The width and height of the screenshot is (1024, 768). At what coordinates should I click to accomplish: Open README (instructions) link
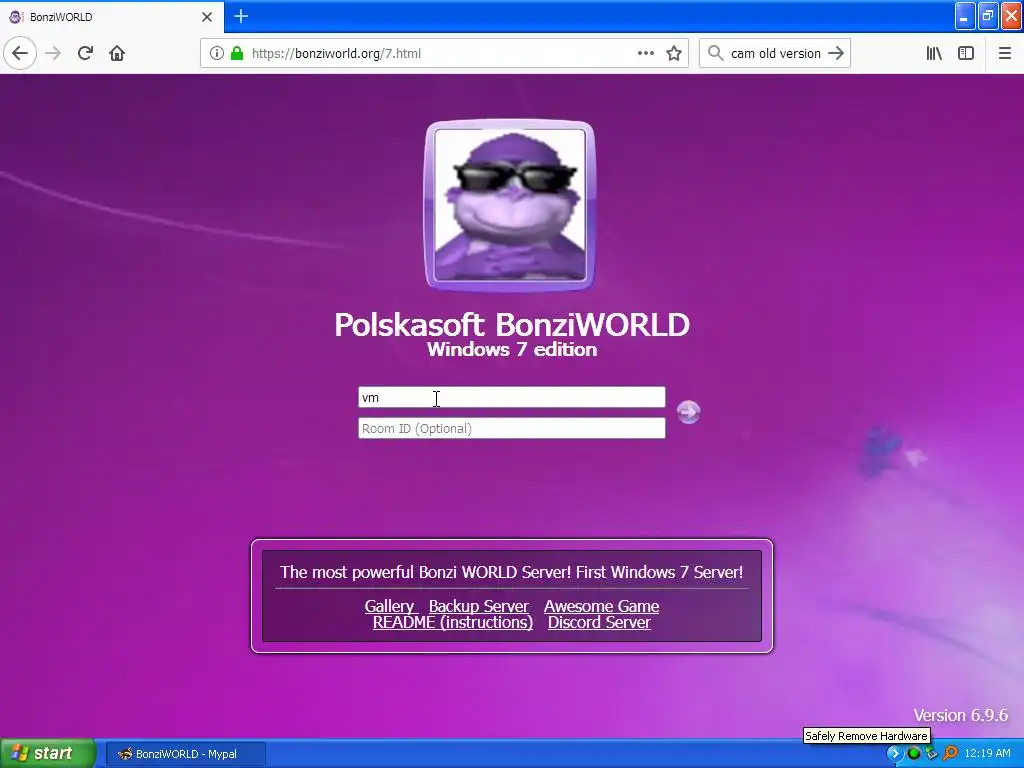(x=453, y=622)
